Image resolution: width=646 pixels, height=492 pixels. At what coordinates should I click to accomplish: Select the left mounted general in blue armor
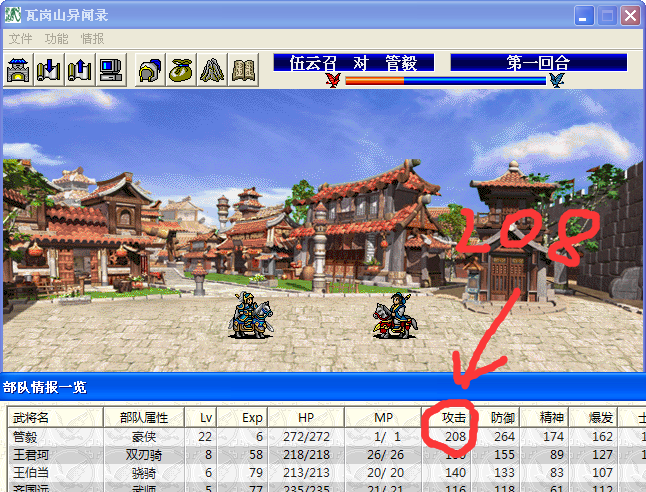pos(250,315)
